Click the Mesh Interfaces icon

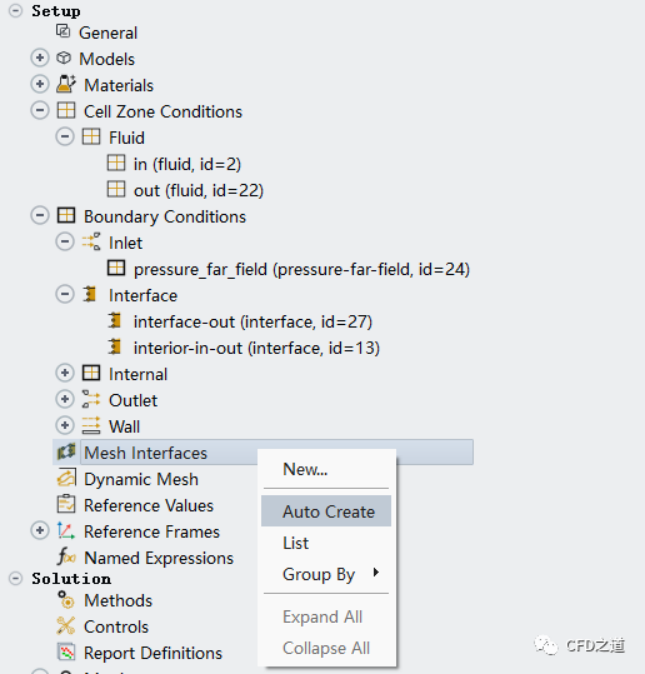click(66, 453)
